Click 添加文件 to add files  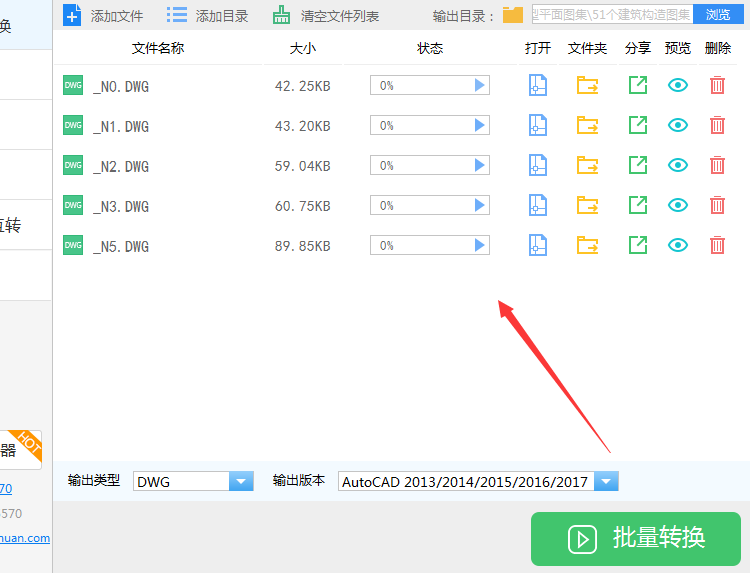(x=103, y=15)
